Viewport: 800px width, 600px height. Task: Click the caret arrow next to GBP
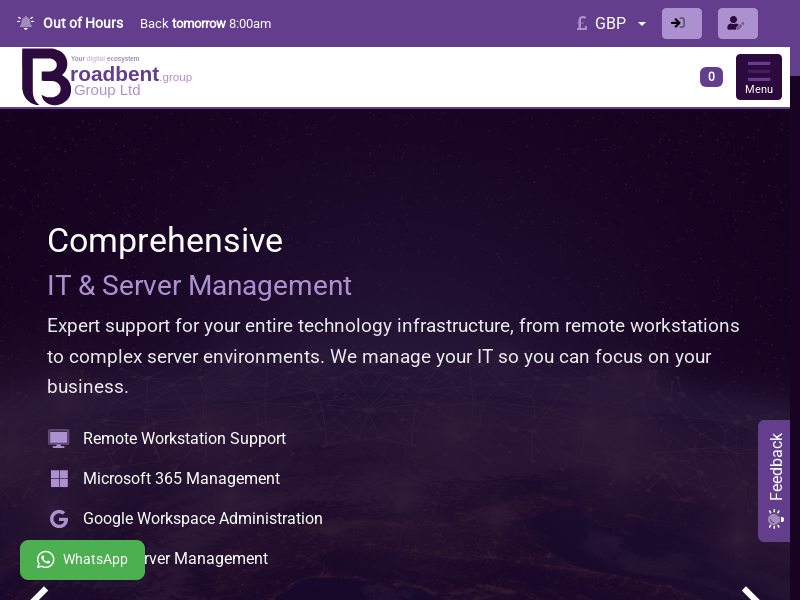pyautogui.click(x=642, y=24)
